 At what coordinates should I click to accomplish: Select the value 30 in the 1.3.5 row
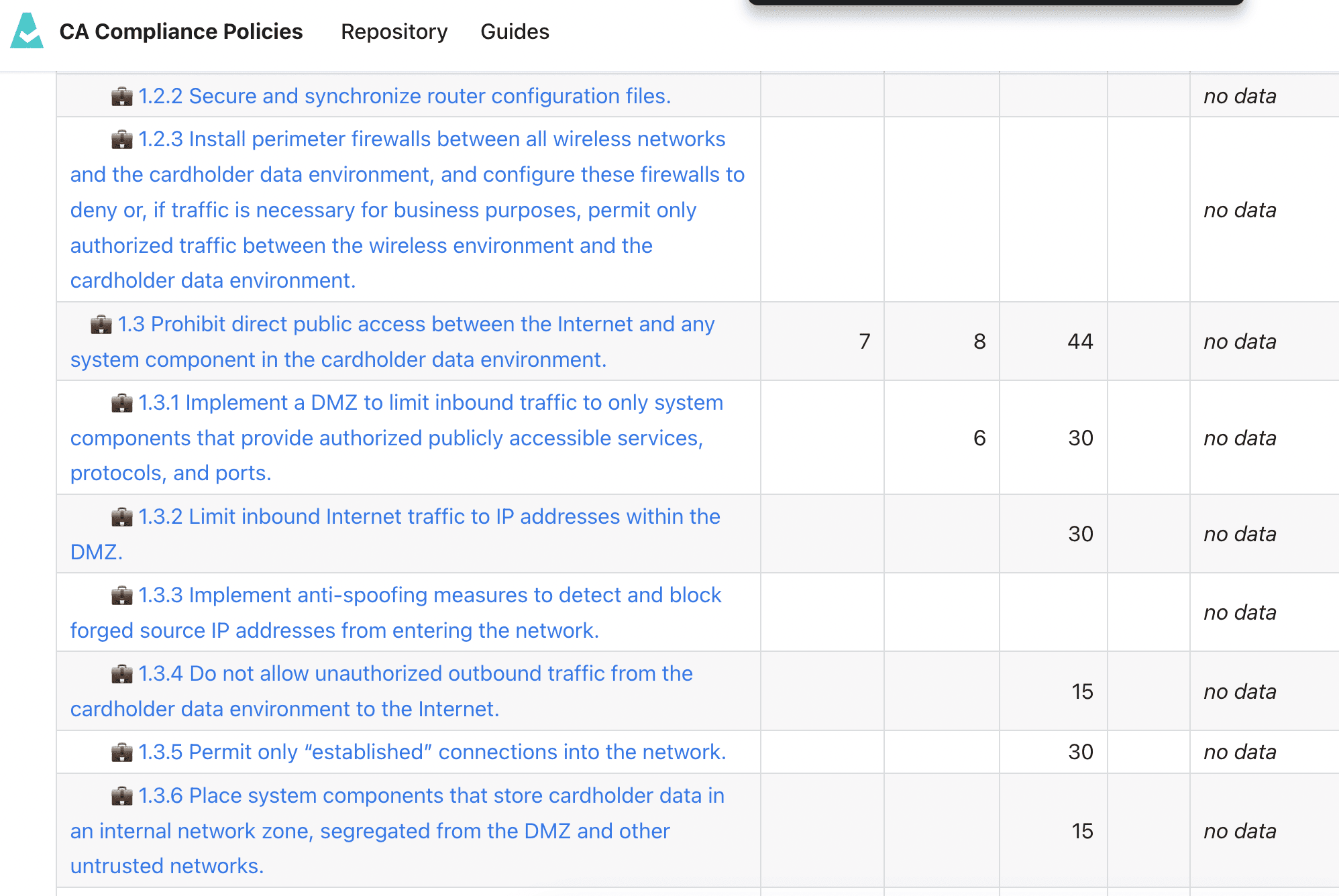point(1081,752)
